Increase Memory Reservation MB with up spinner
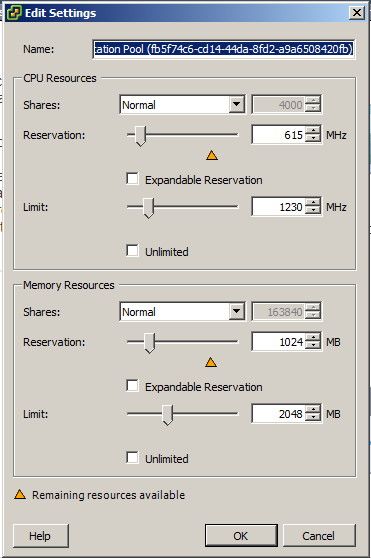Viewport: 371px width, 558px height. coord(313,338)
